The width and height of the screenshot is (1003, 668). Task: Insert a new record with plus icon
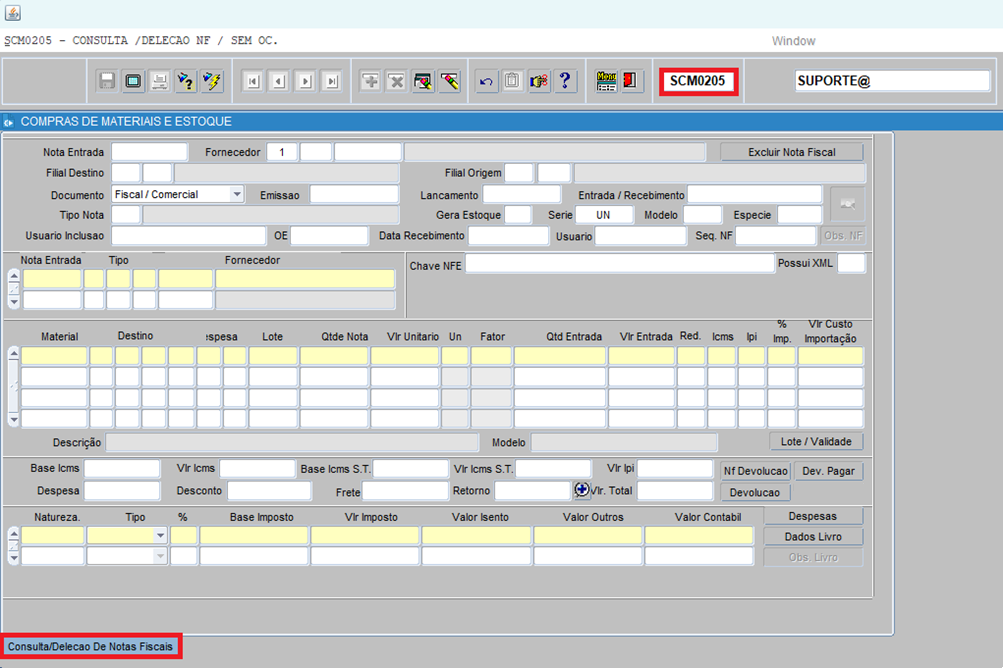(370, 81)
